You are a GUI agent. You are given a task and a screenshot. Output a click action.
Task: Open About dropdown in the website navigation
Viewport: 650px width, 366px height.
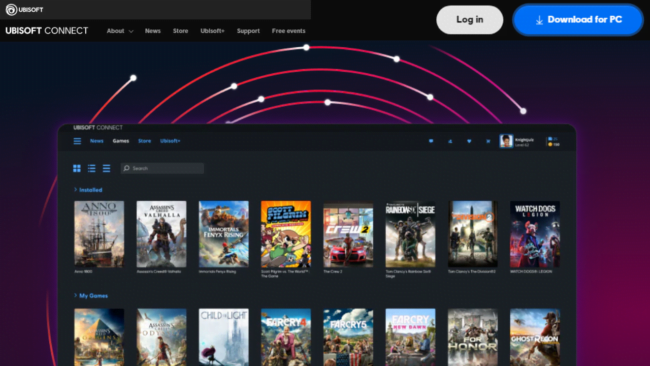pos(120,31)
